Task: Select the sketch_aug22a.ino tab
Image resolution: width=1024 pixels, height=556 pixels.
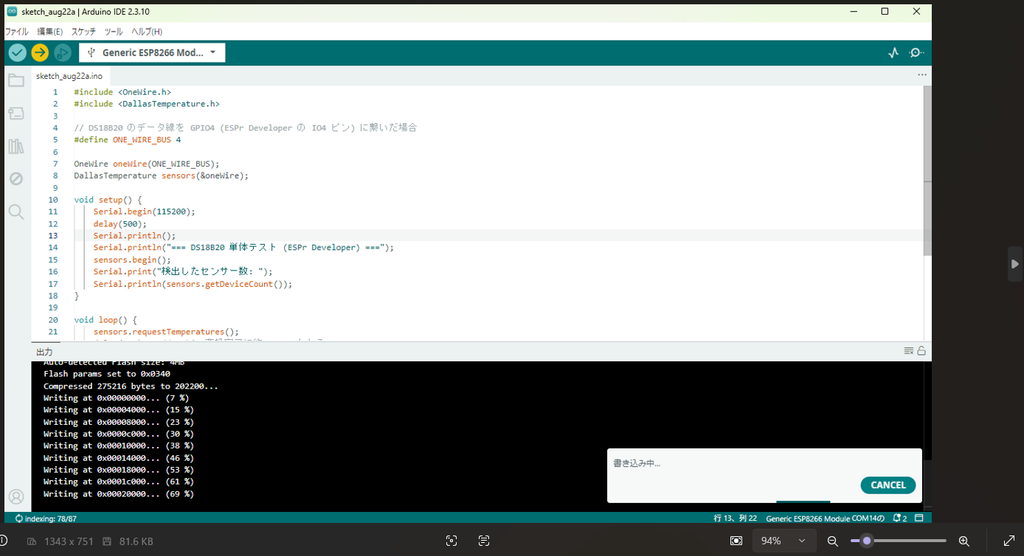Action: click(69, 76)
